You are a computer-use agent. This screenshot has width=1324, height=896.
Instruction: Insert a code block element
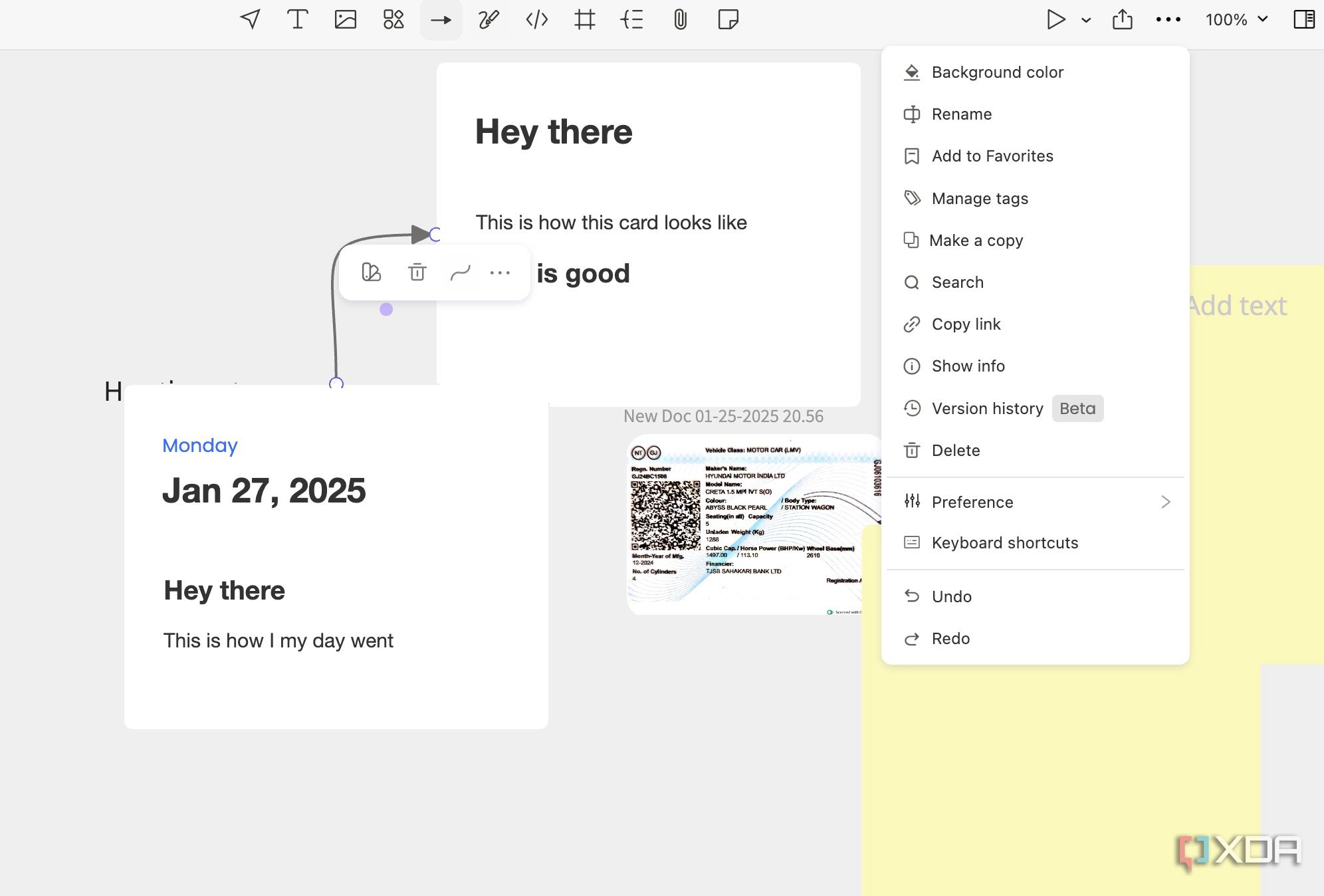(x=537, y=19)
